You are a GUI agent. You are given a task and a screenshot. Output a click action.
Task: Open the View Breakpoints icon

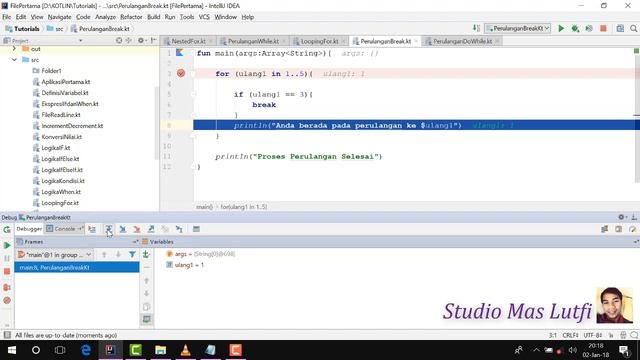coord(7,287)
